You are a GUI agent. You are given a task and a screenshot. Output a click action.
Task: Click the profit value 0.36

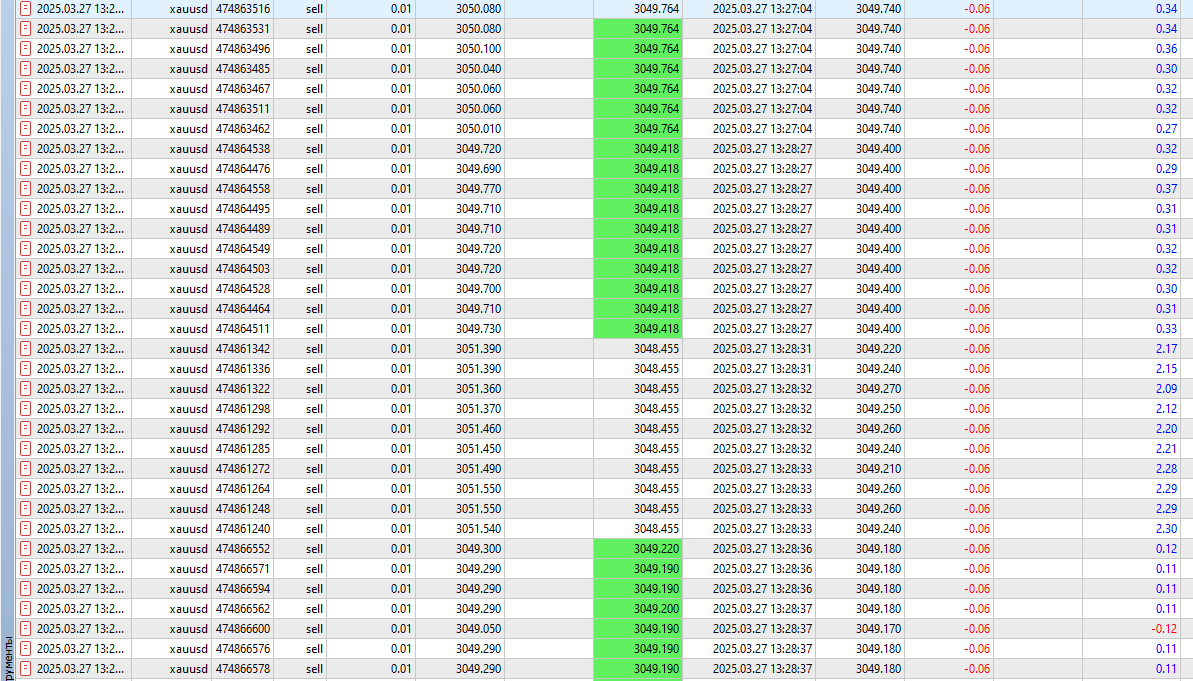tap(1166, 49)
